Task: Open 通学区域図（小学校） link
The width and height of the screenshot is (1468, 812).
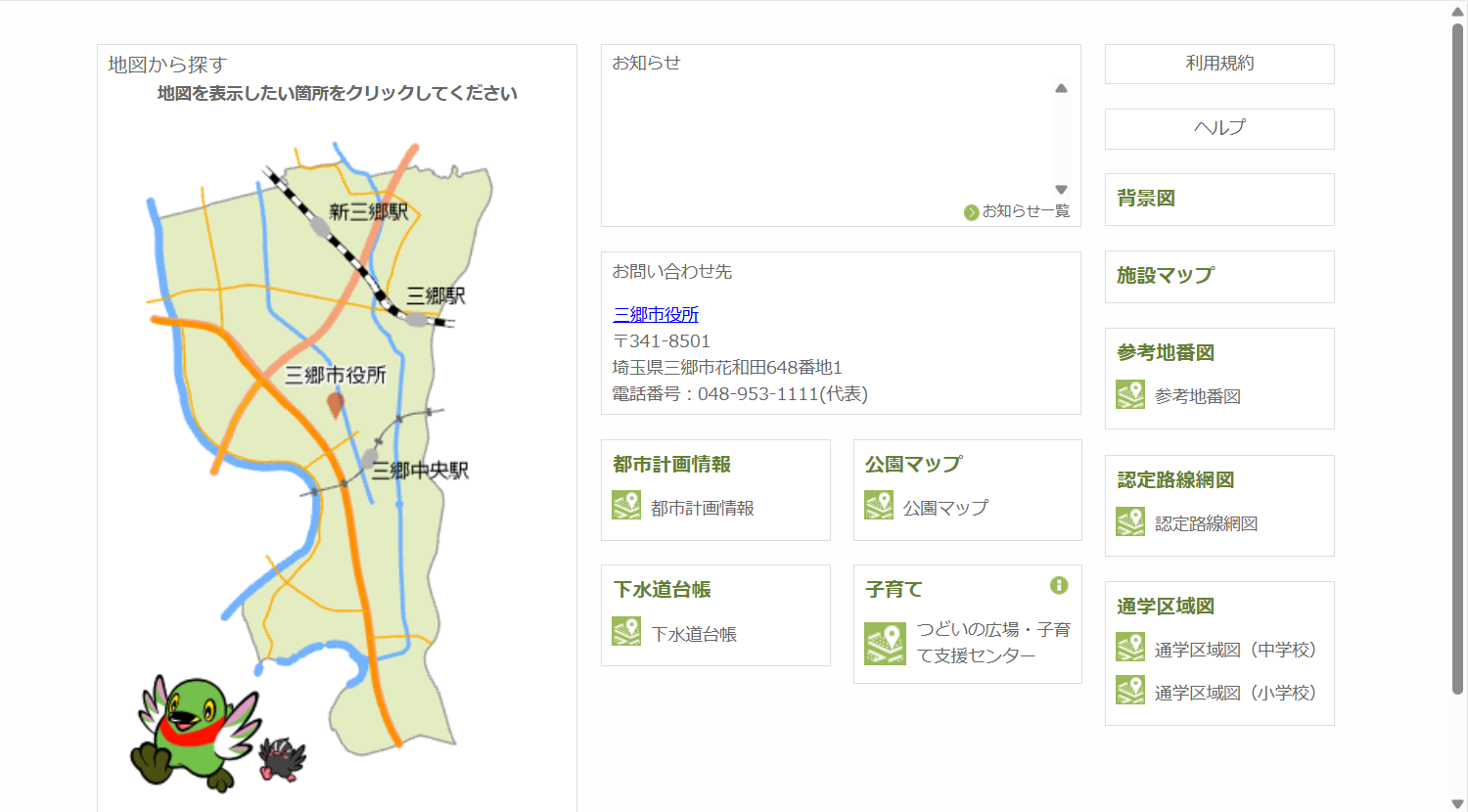Action: coord(1235,693)
